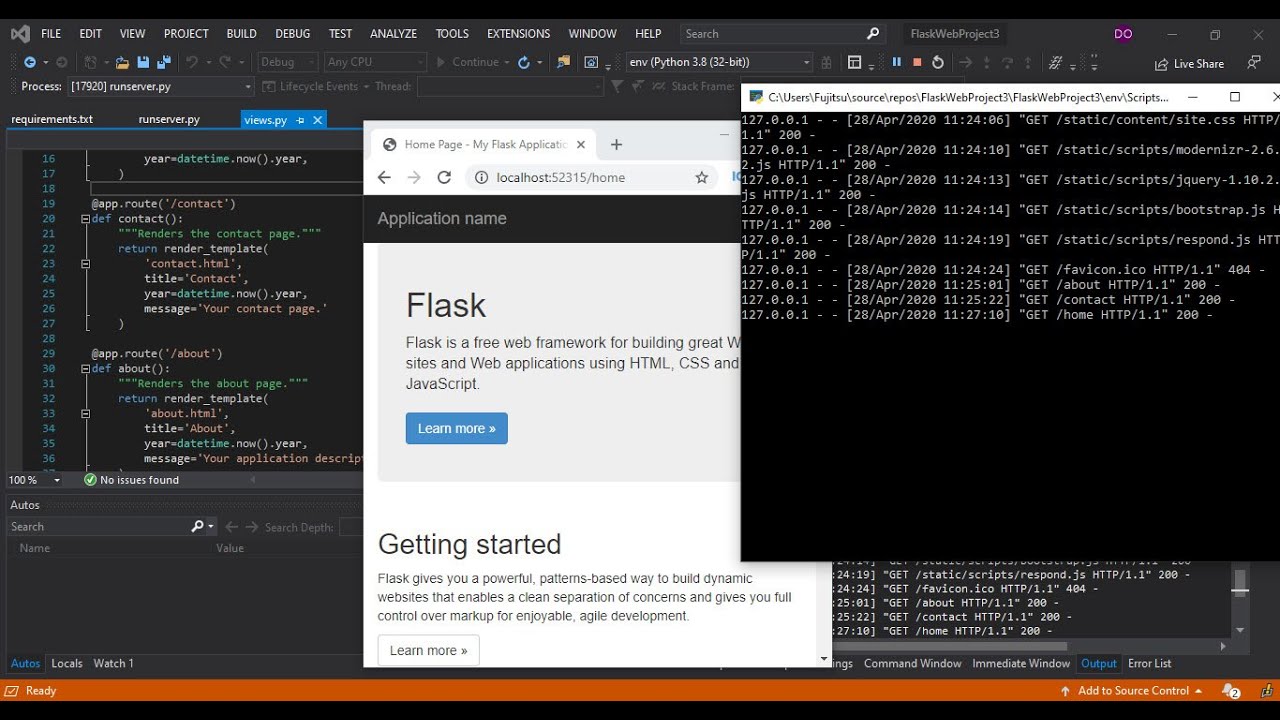Stop debugging with red square icon
Image resolution: width=1280 pixels, height=720 pixels.
tap(917, 62)
